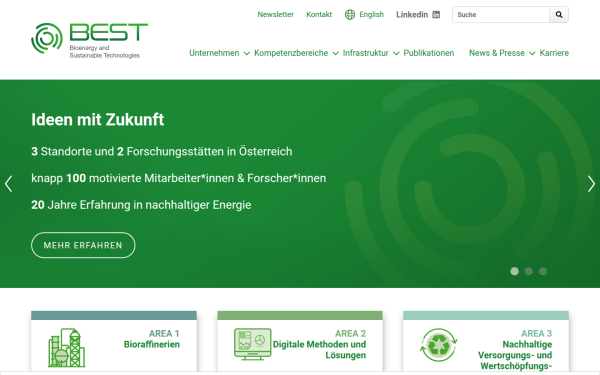Screen dimensions: 600x375
Task: Open the Linkedin text link
Action: tap(412, 15)
